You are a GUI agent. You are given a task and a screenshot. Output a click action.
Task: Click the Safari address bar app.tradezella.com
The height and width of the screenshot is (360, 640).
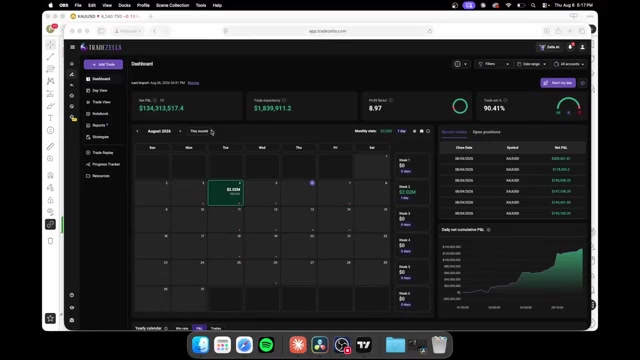(x=328, y=31)
